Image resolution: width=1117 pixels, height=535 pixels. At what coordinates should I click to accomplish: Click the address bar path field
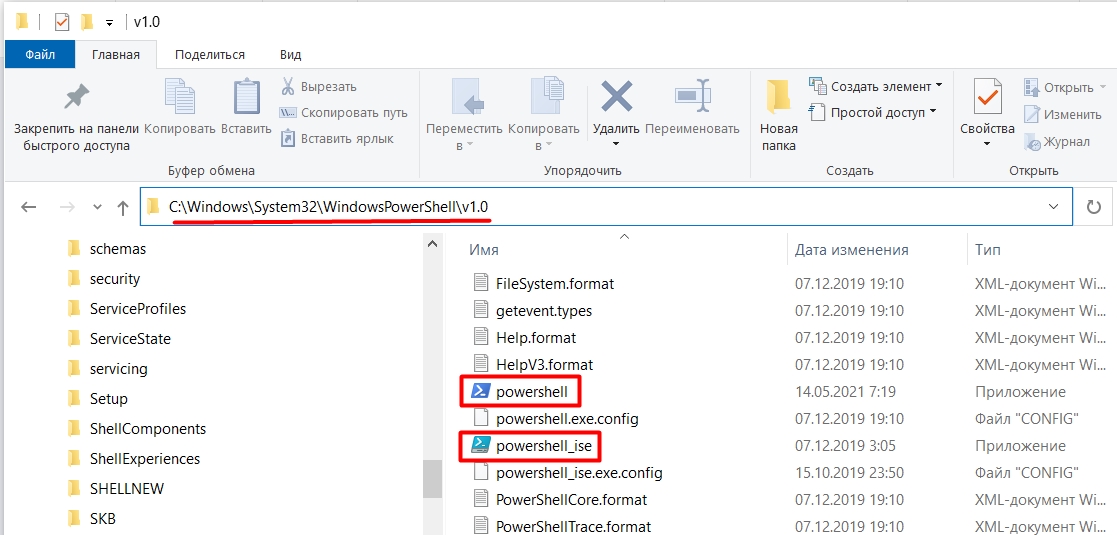(x=606, y=207)
